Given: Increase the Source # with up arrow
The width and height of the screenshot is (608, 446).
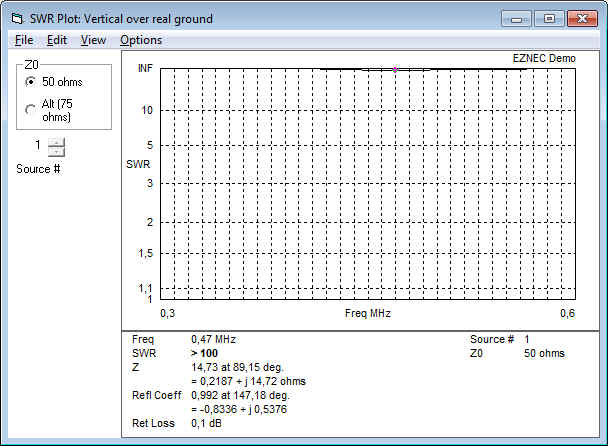Looking at the screenshot, I should tap(57, 142).
